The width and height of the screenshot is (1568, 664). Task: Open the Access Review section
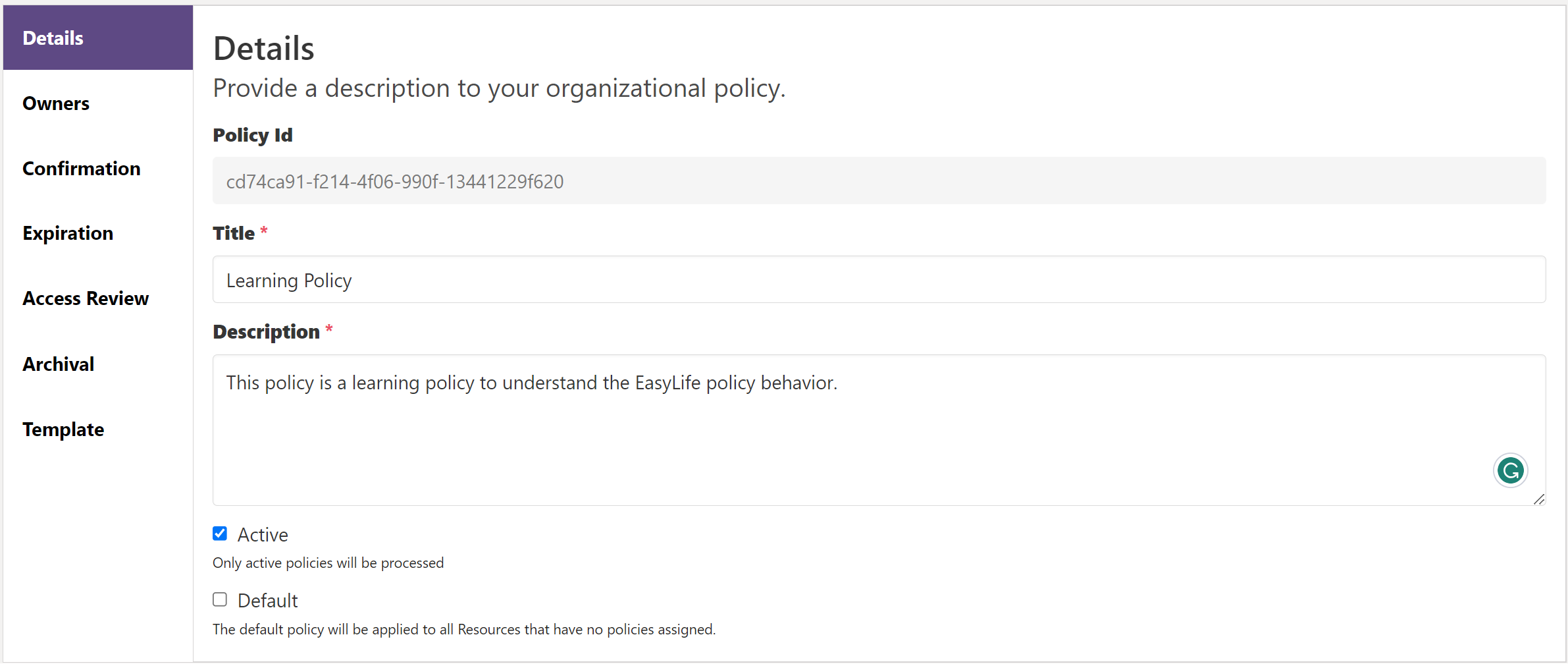tap(86, 298)
